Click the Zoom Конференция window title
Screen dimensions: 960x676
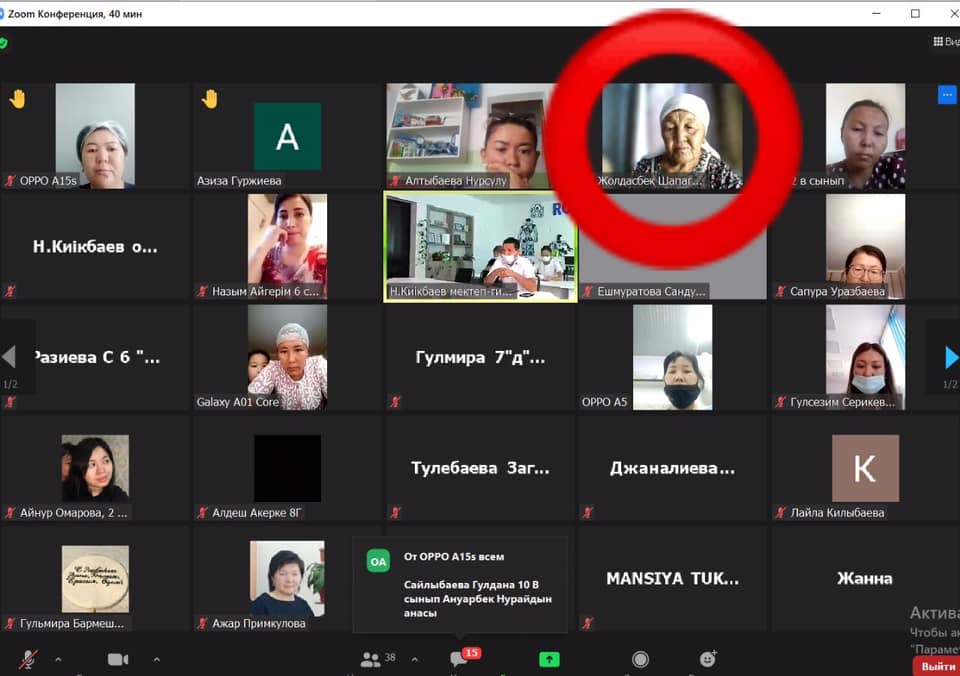pyautogui.click(x=75, y=13)
